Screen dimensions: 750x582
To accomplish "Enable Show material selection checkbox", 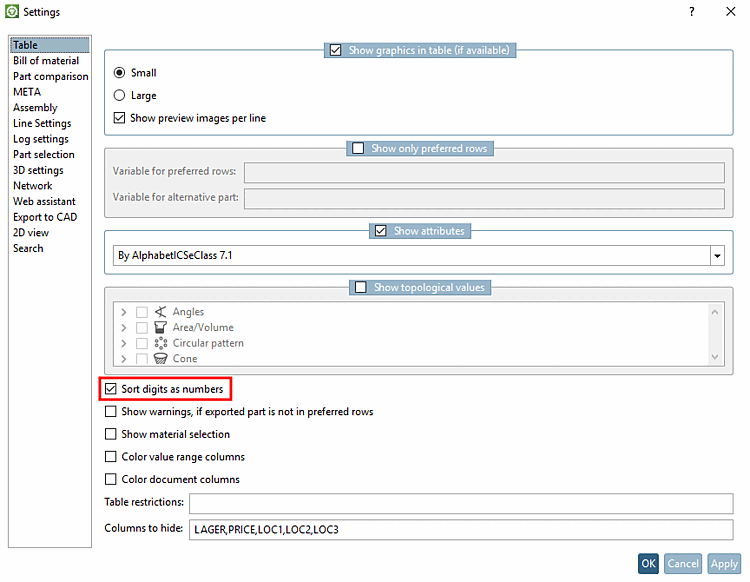I will [111, 434].
